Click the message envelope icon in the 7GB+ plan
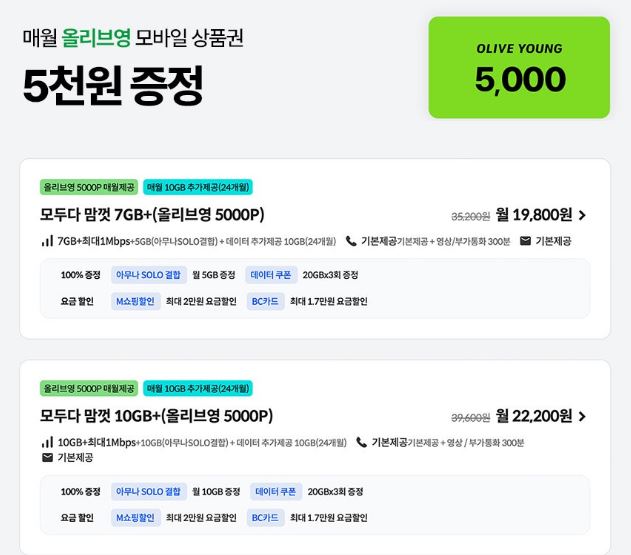Screen dimensions: 631x555 (525, 241)
